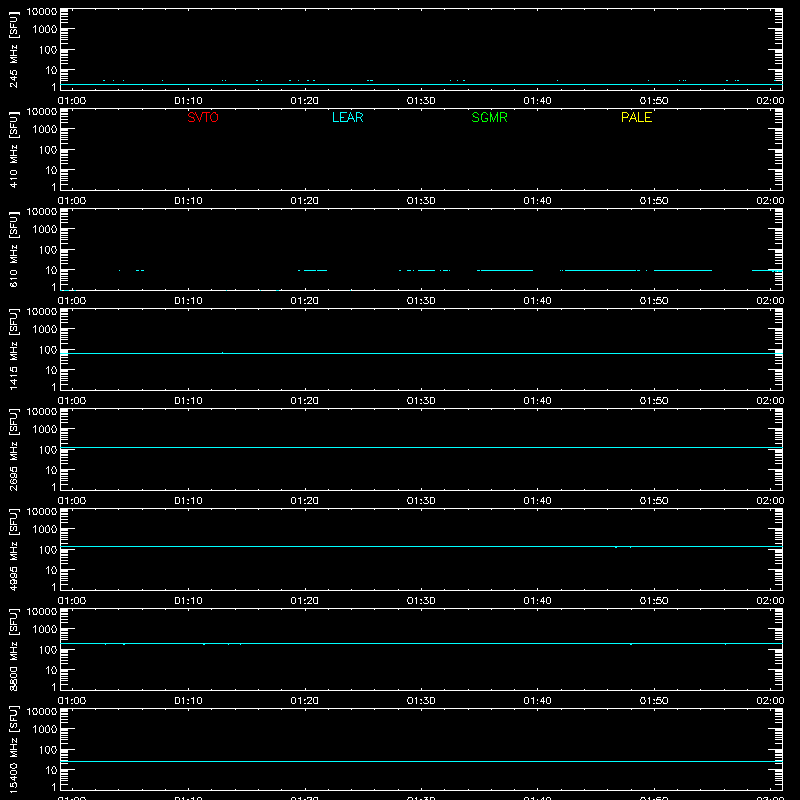Click 02:00 under the 245 MHz panel
This screenshot has height=800, width=800.
770,101
